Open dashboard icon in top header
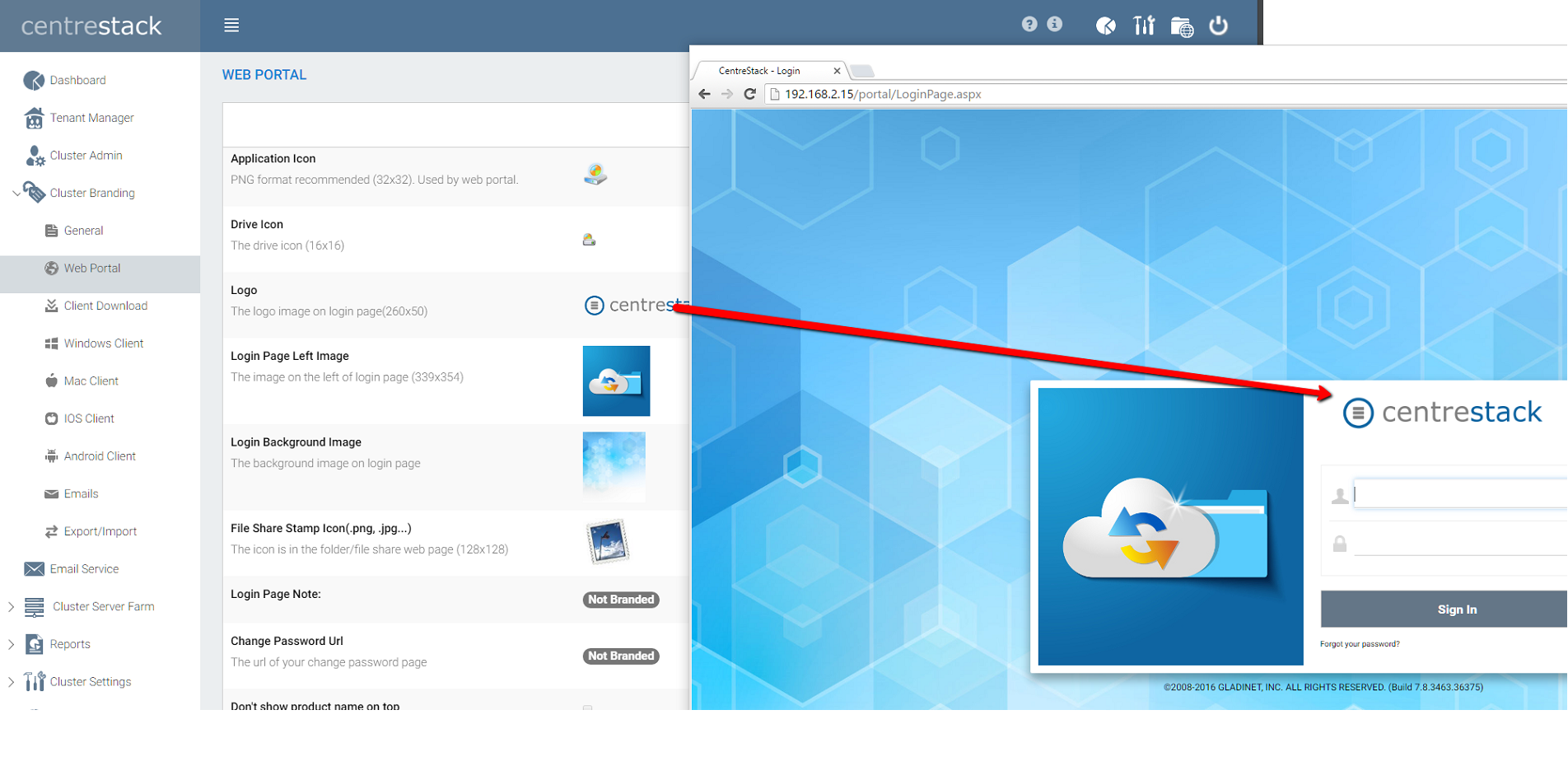Screen dimensions: 1568x766 click(1106, 26)
